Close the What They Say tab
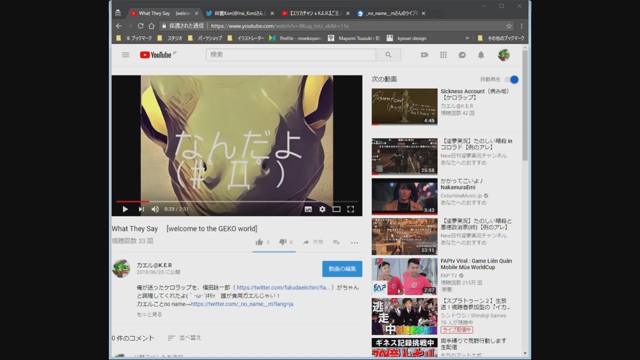Viewport: 640px width, 360px height. click(x=196, y=13)
